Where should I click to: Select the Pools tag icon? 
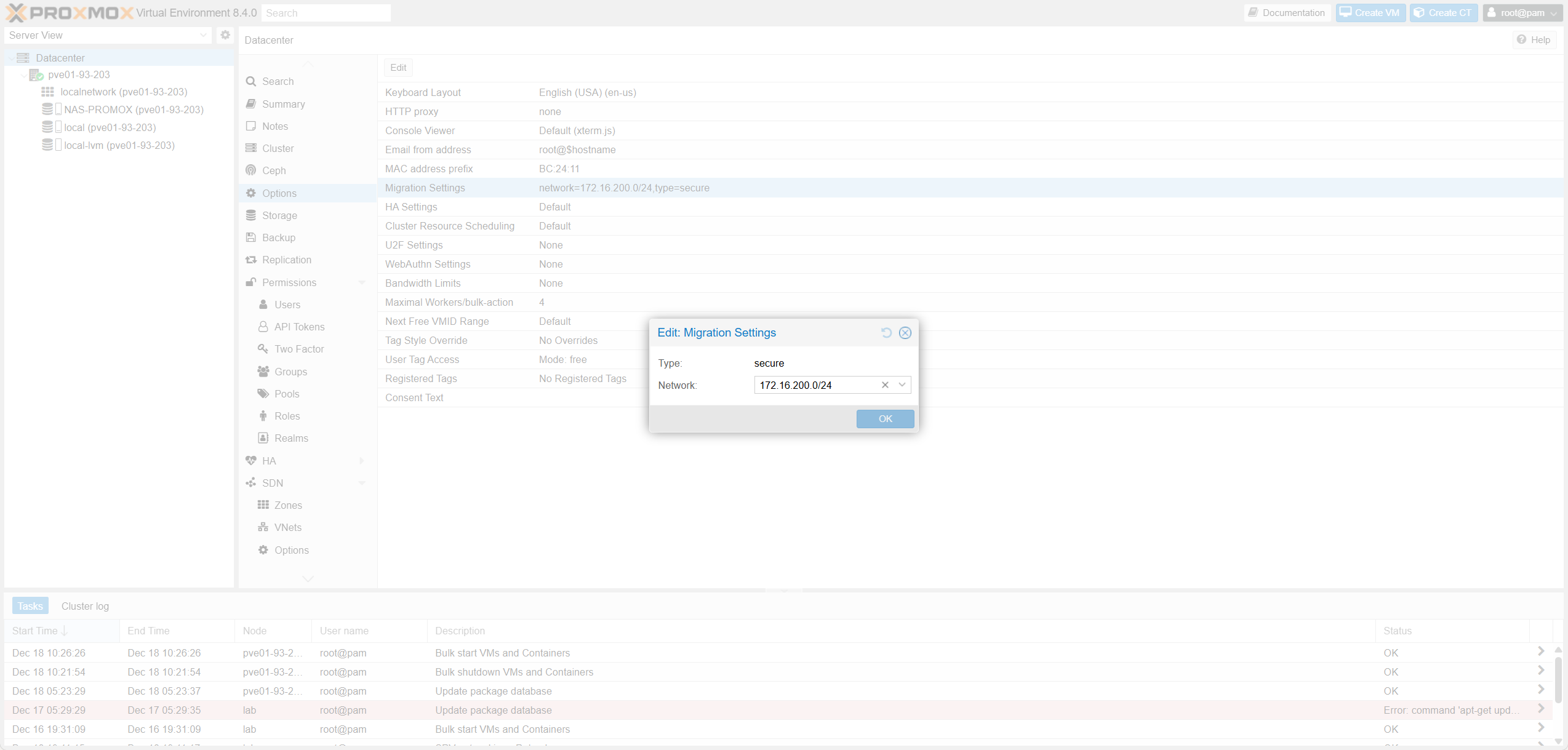tap(263, 393)
